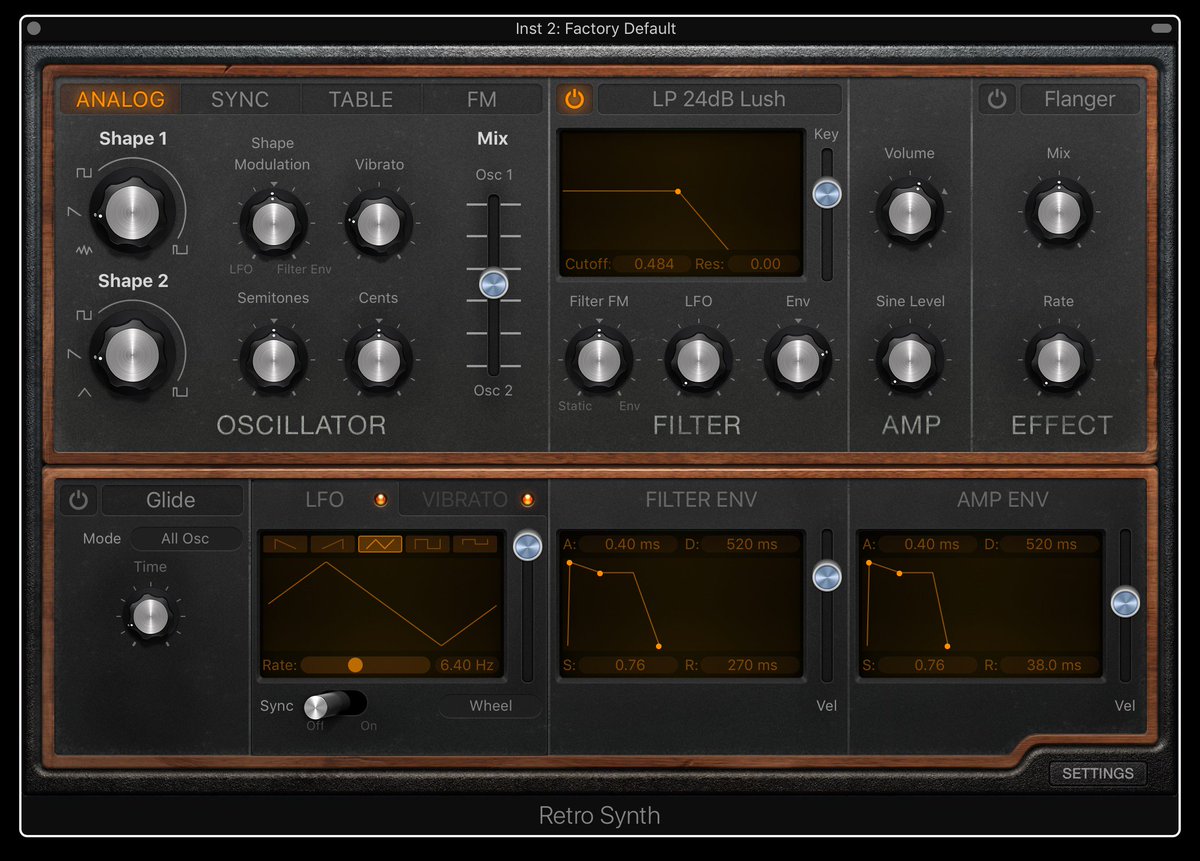Viewport: 1200px width, 861px height.
Task: Toggle the Glide power button
Action: tap(78, 500)
